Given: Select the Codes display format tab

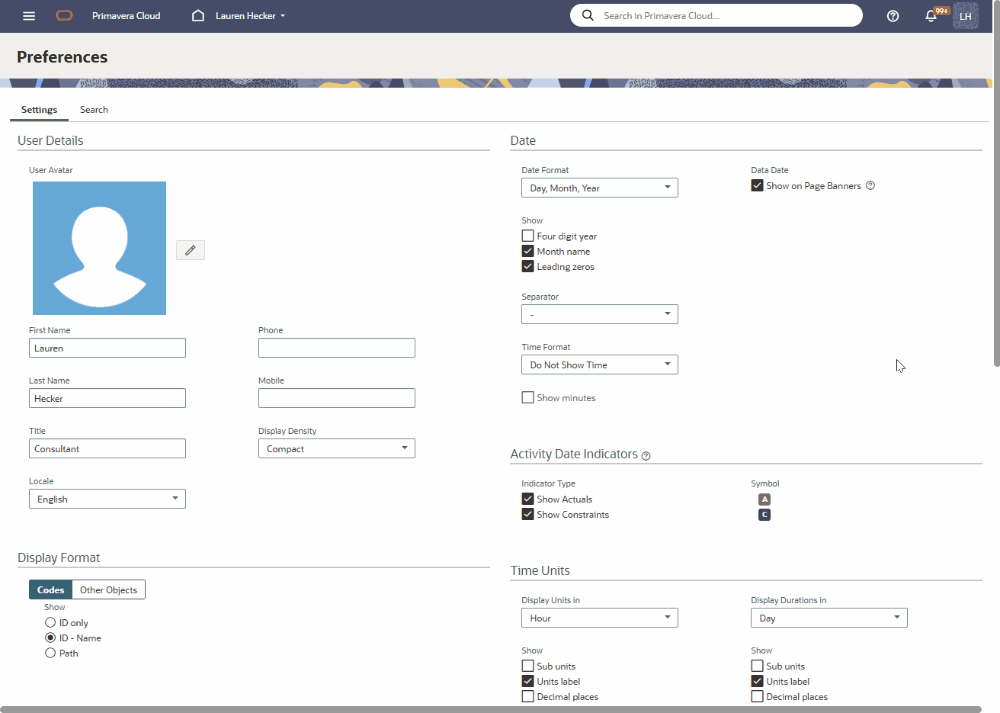Looking at the screenshot, I should coord(50,590).
